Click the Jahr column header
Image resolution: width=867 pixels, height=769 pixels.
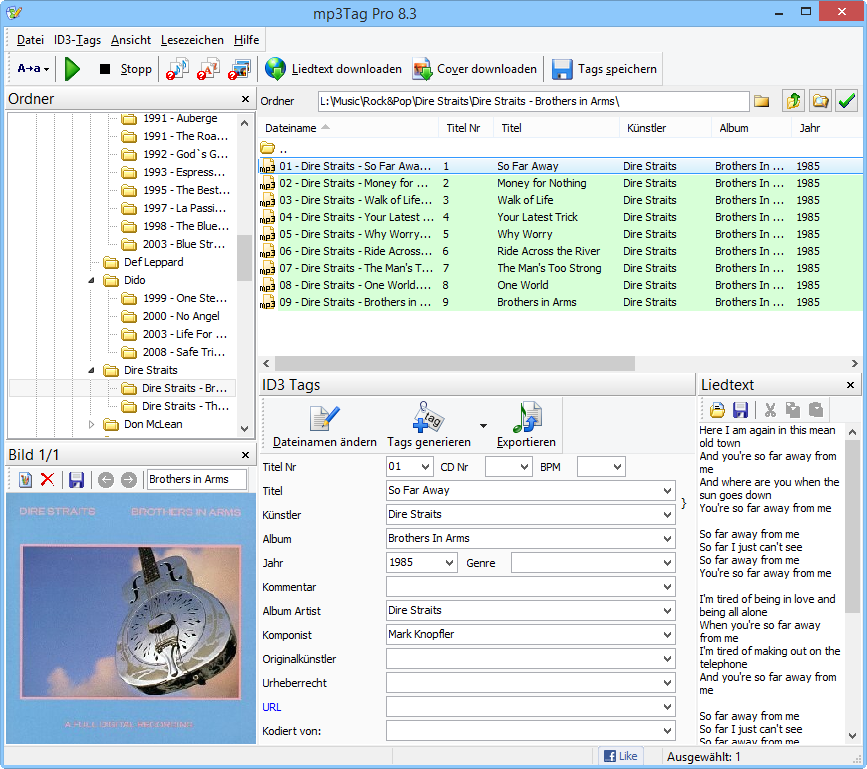827,128
